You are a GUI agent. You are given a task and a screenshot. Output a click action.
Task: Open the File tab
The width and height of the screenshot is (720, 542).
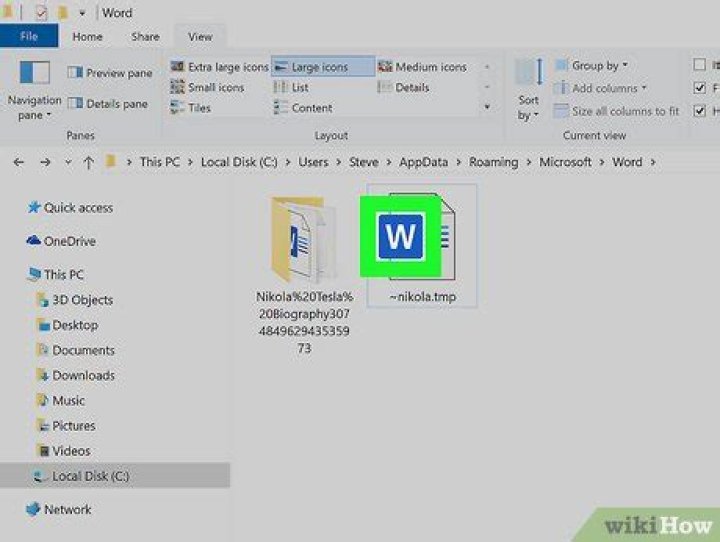pos(29,37)
